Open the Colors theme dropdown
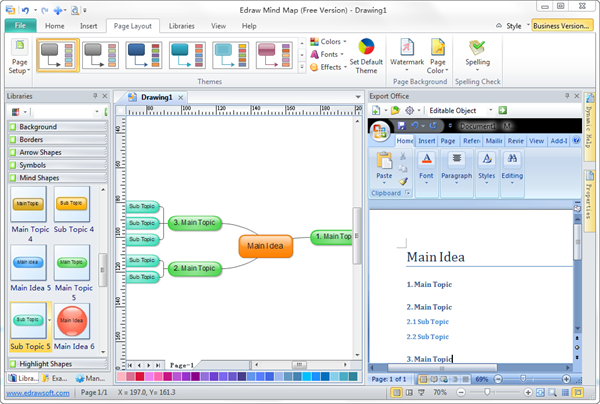Image resolution: width=600 pixels, height=404 pixels. pos(329,41)
